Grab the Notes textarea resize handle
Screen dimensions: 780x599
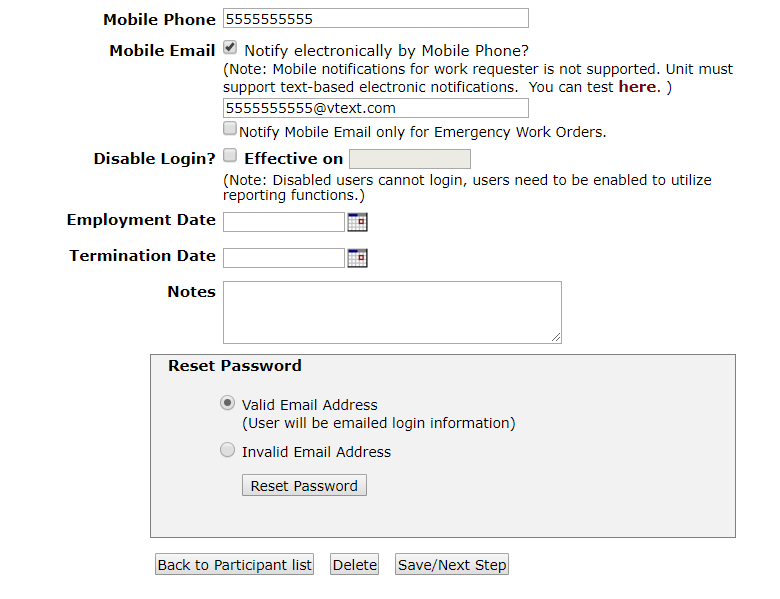tap(556, 338)
